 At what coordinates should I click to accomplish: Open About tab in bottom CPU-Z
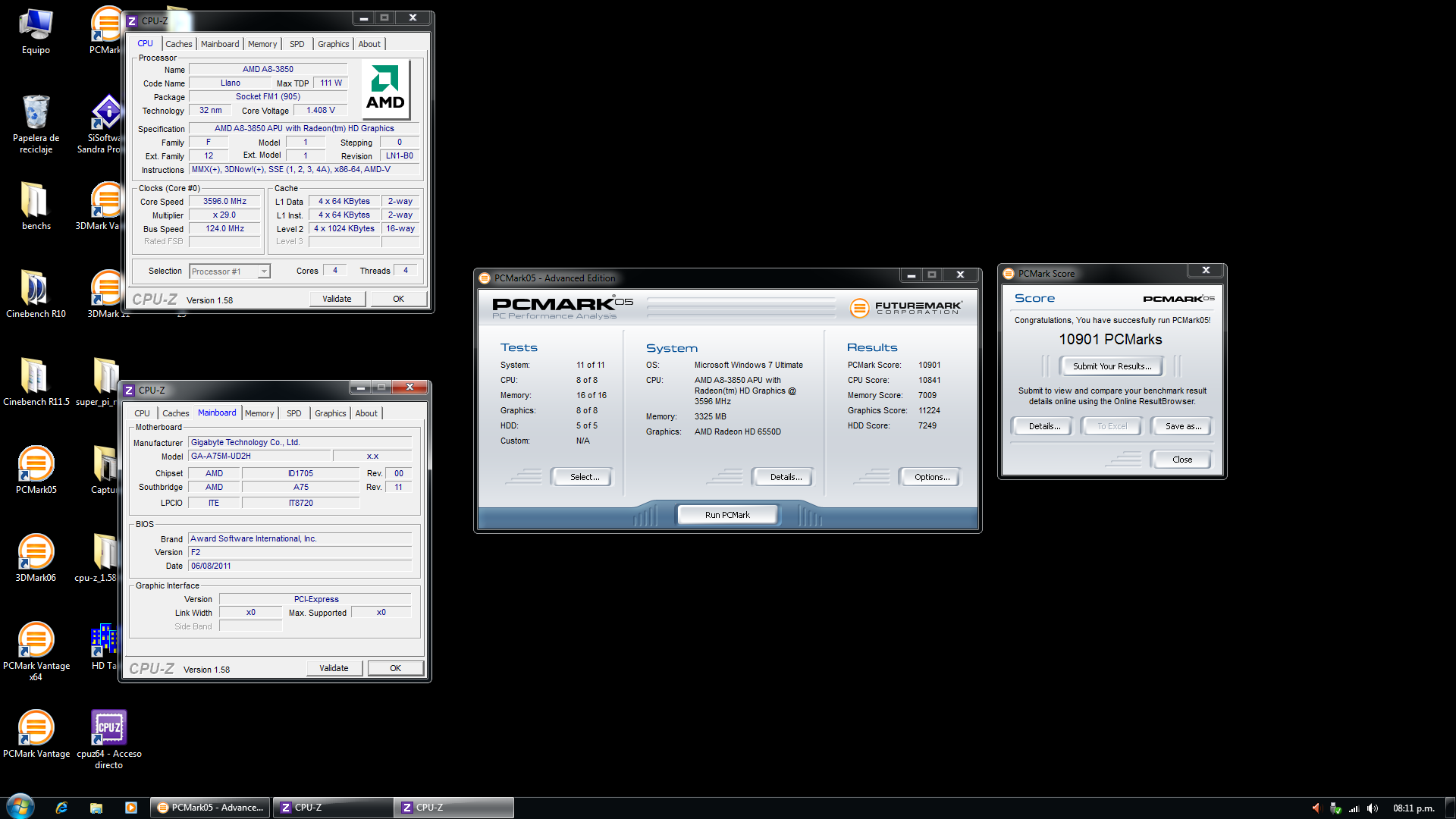[366, 413]
